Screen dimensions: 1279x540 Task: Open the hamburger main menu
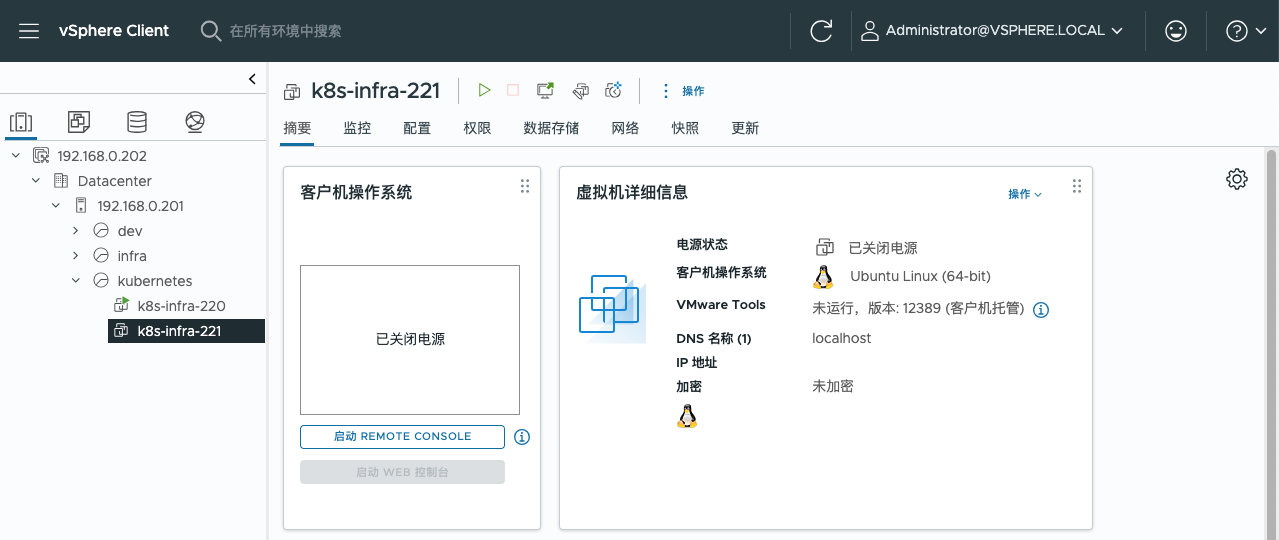(29, 31)
